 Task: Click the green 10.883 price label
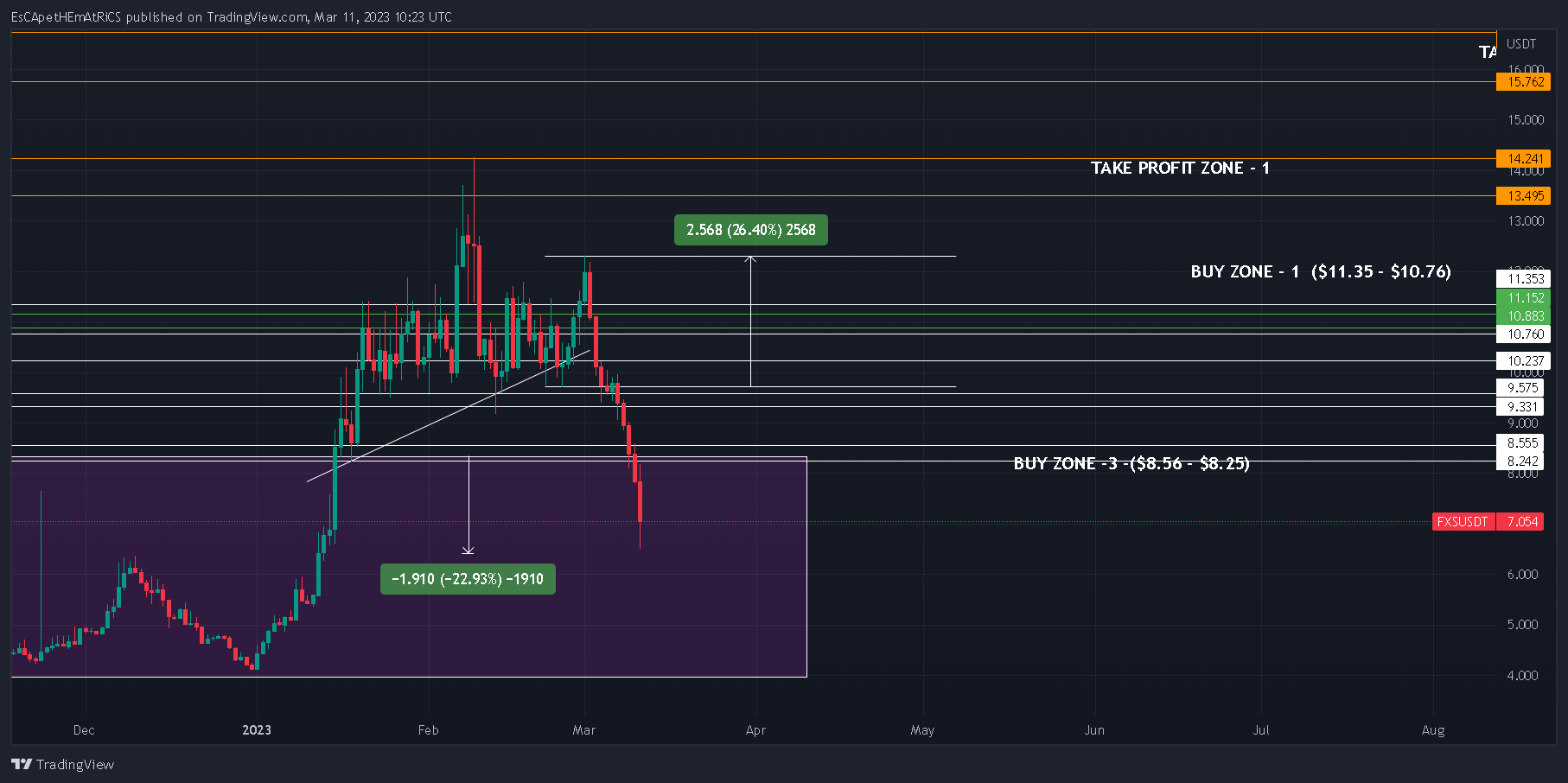(1523, 315)
